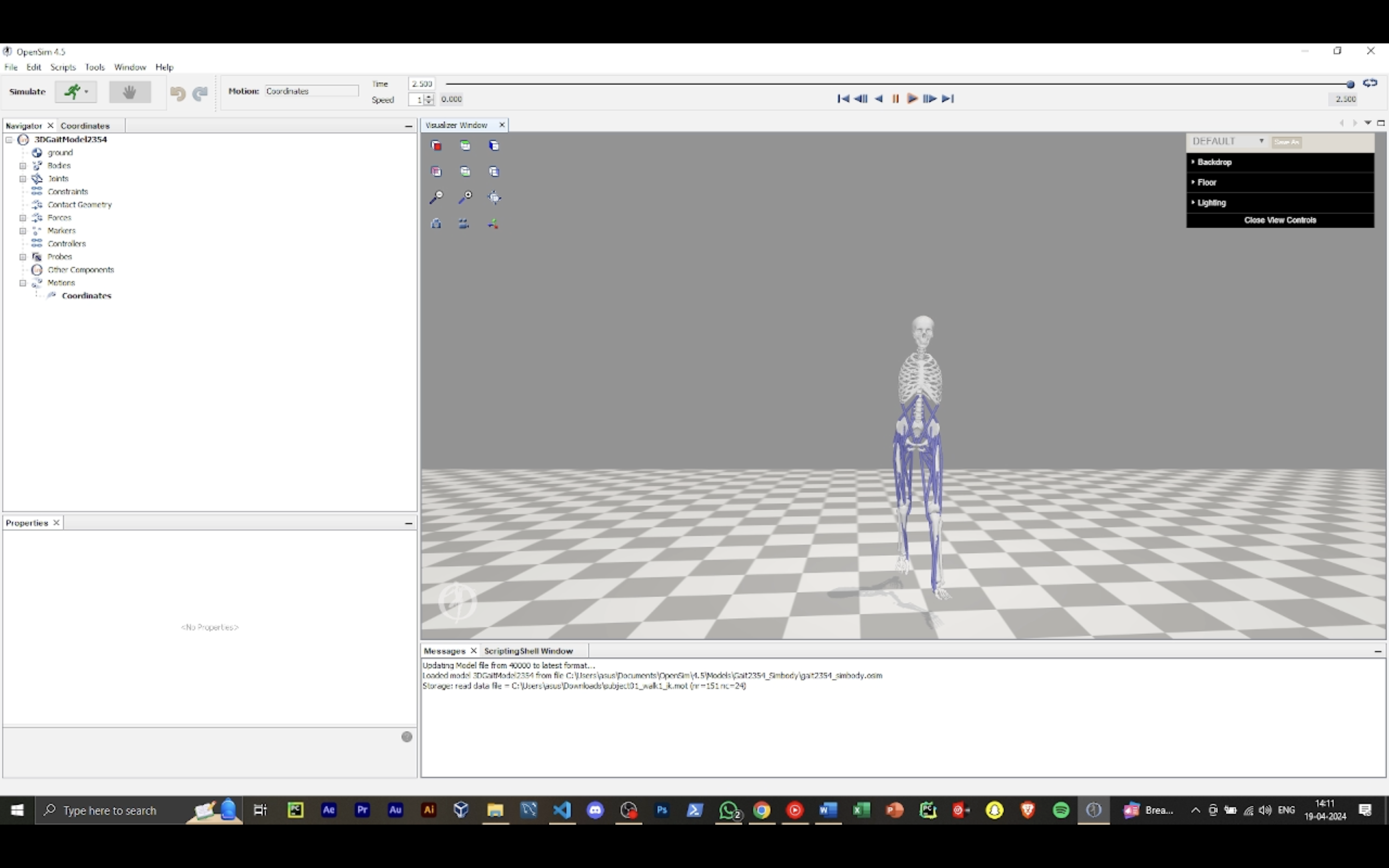Click Close View Controls button
This screenshot has height=868, width=1389.
coord(1280,220)
